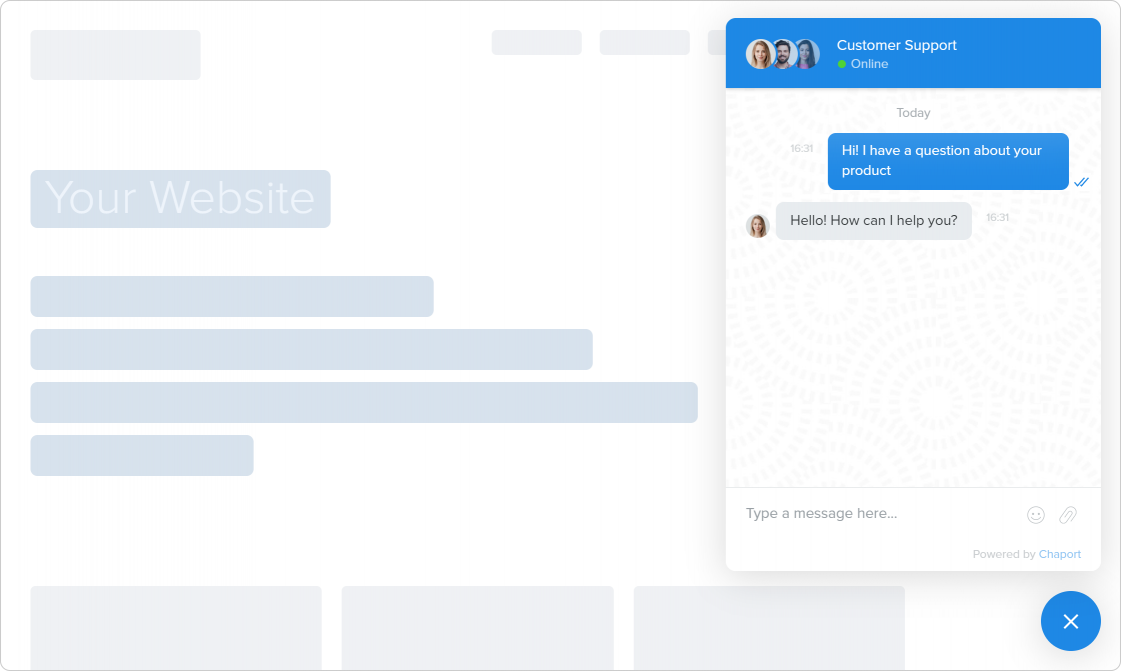
Task: Click the green Online status dot
Action: (x=840, y=64)
